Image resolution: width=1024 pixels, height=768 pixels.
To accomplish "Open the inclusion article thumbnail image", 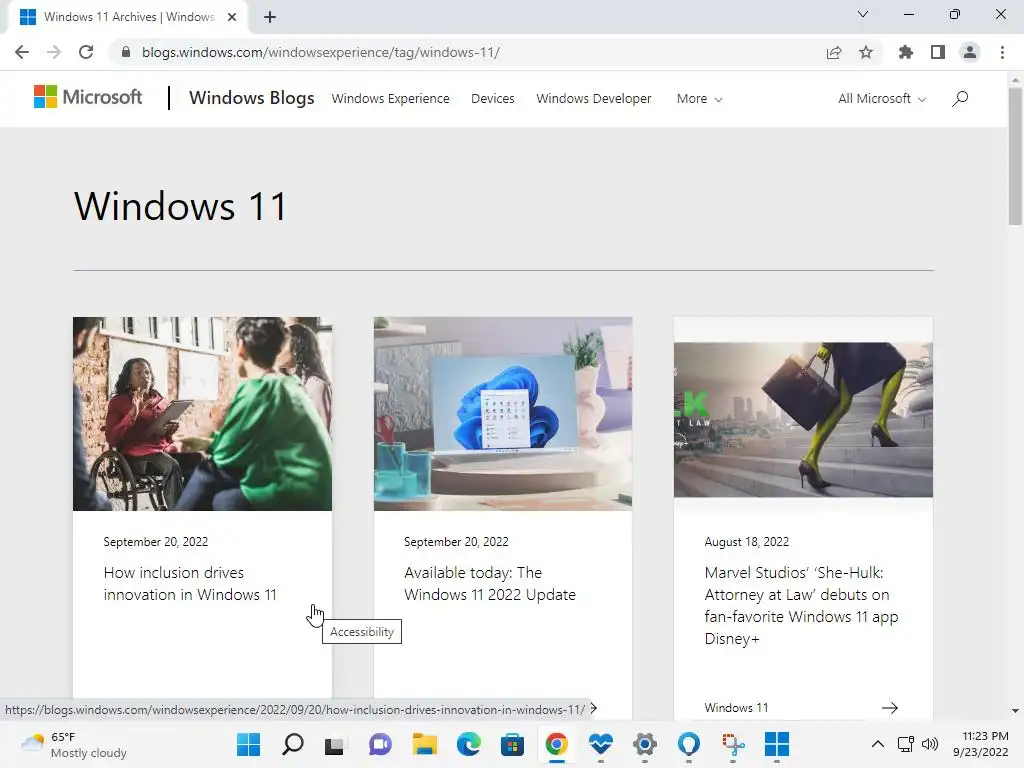I will (x=202, y=414).
